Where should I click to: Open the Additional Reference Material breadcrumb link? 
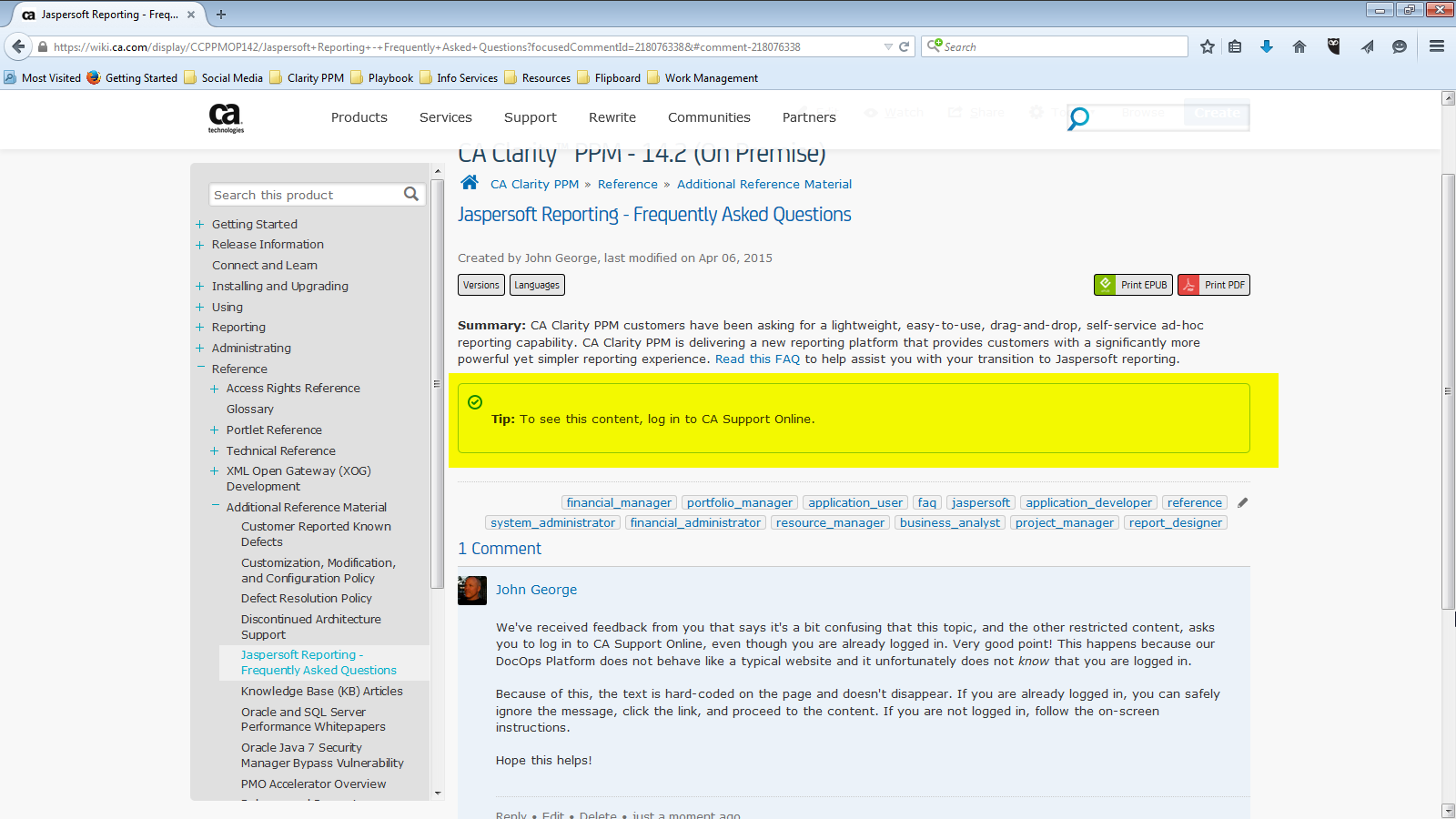[764, 184]
